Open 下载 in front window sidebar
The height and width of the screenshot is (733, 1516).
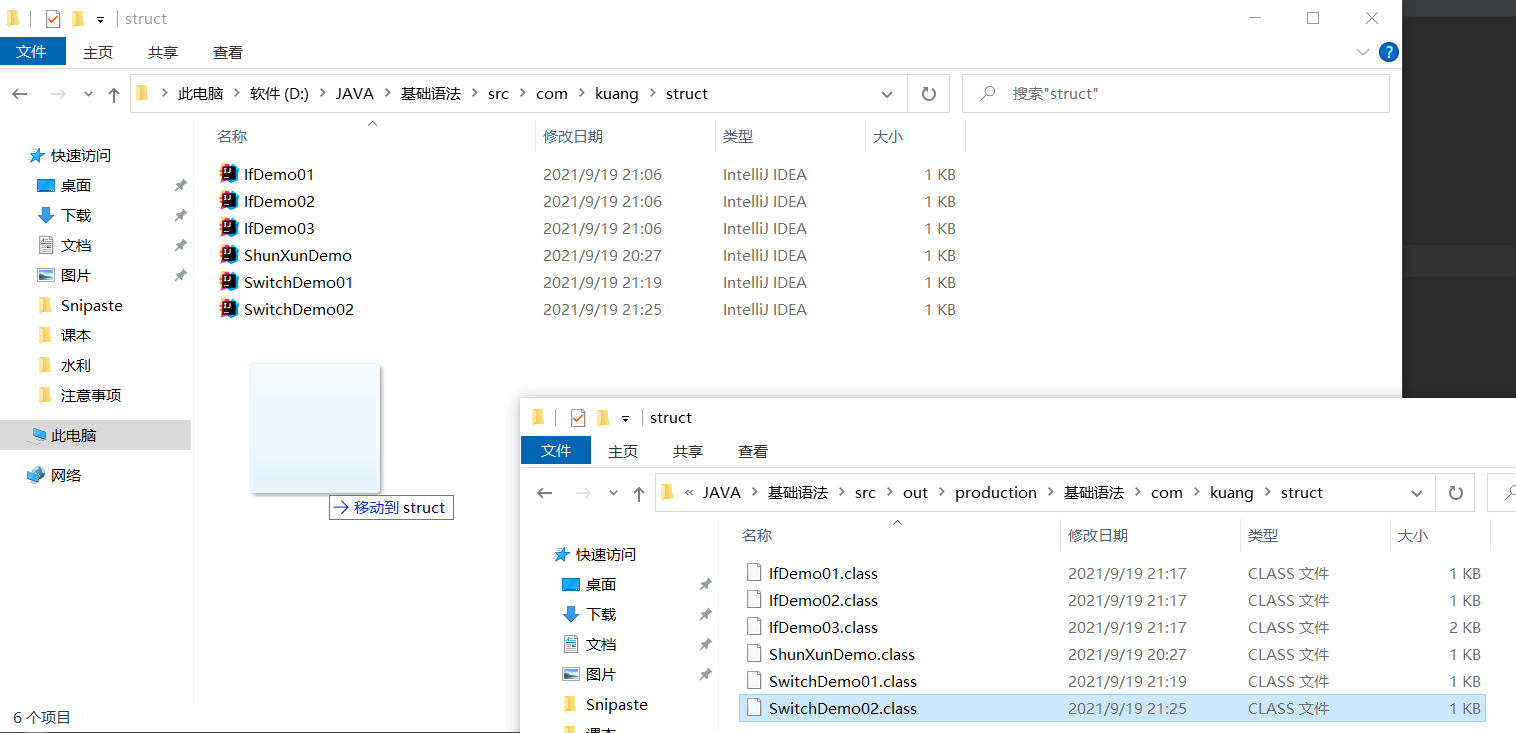click(590, 615)
